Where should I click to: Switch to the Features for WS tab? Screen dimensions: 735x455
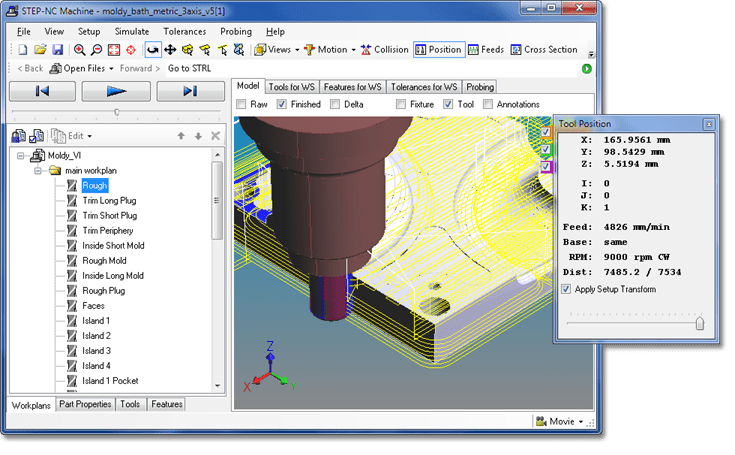[352, 87]
